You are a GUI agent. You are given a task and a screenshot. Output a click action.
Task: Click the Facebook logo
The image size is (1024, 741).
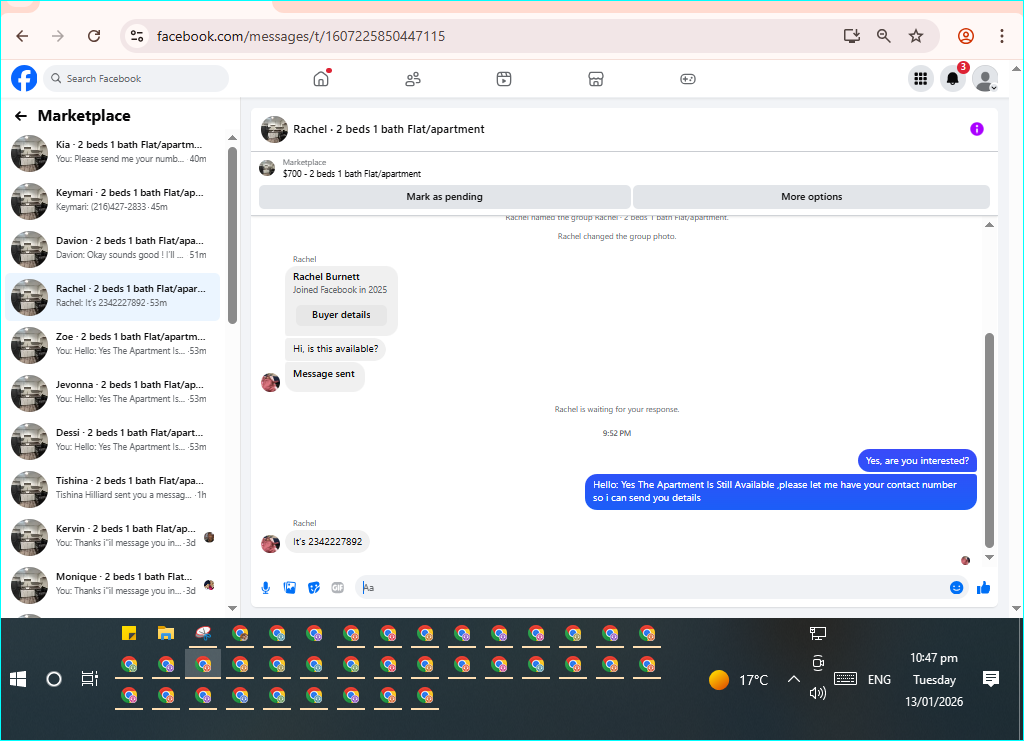tap(24, 78)
